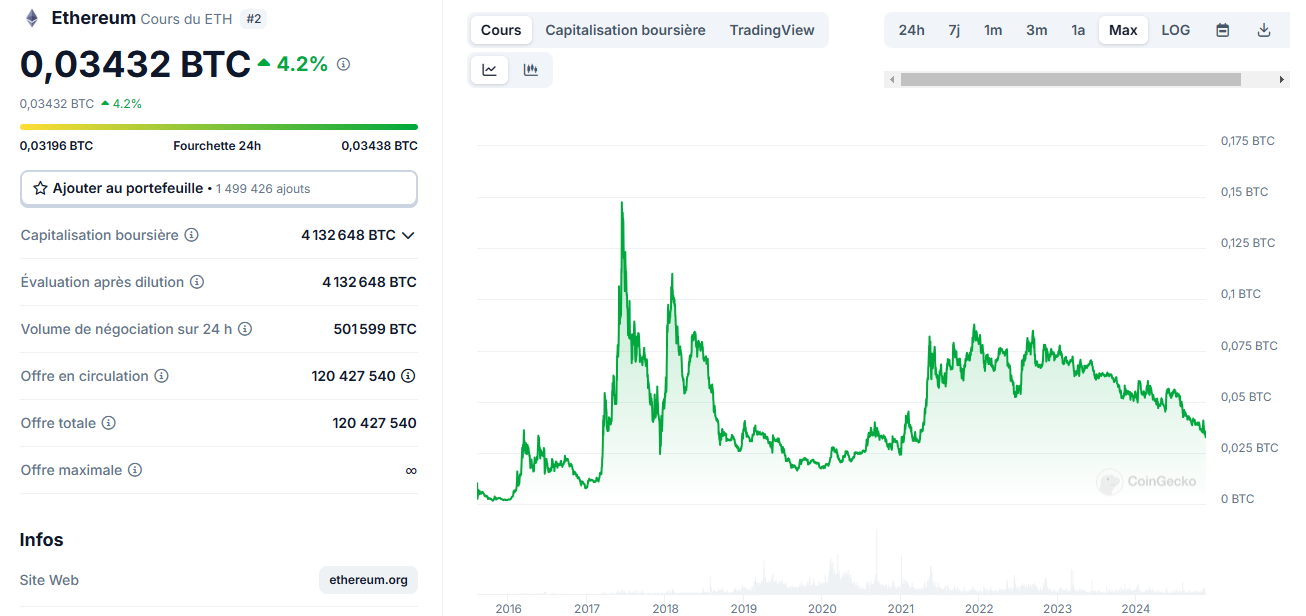
Task: Click the scrollbar left arrow
Action: 892,80
